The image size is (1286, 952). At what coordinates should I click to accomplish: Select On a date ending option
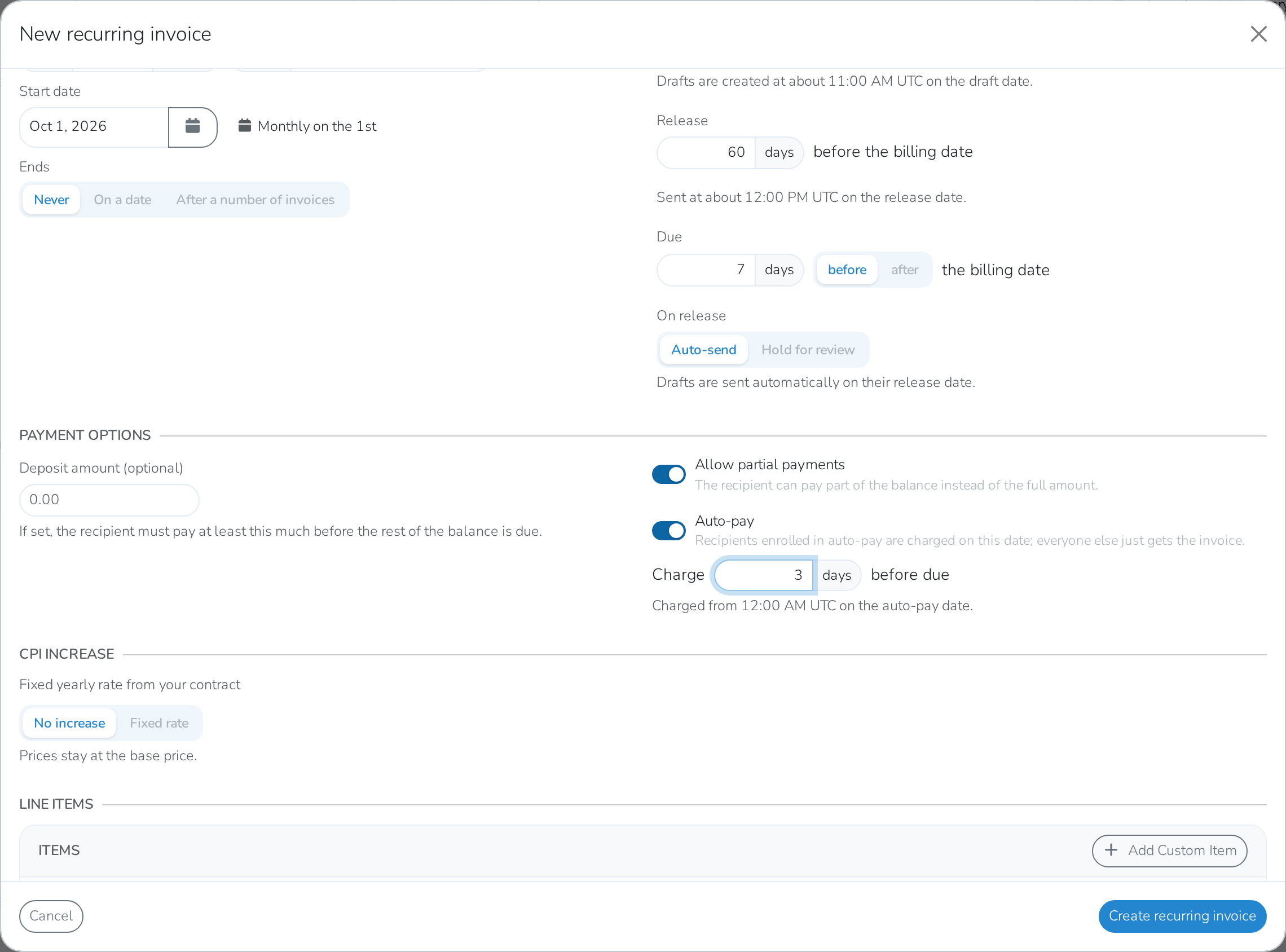(123, 200)
